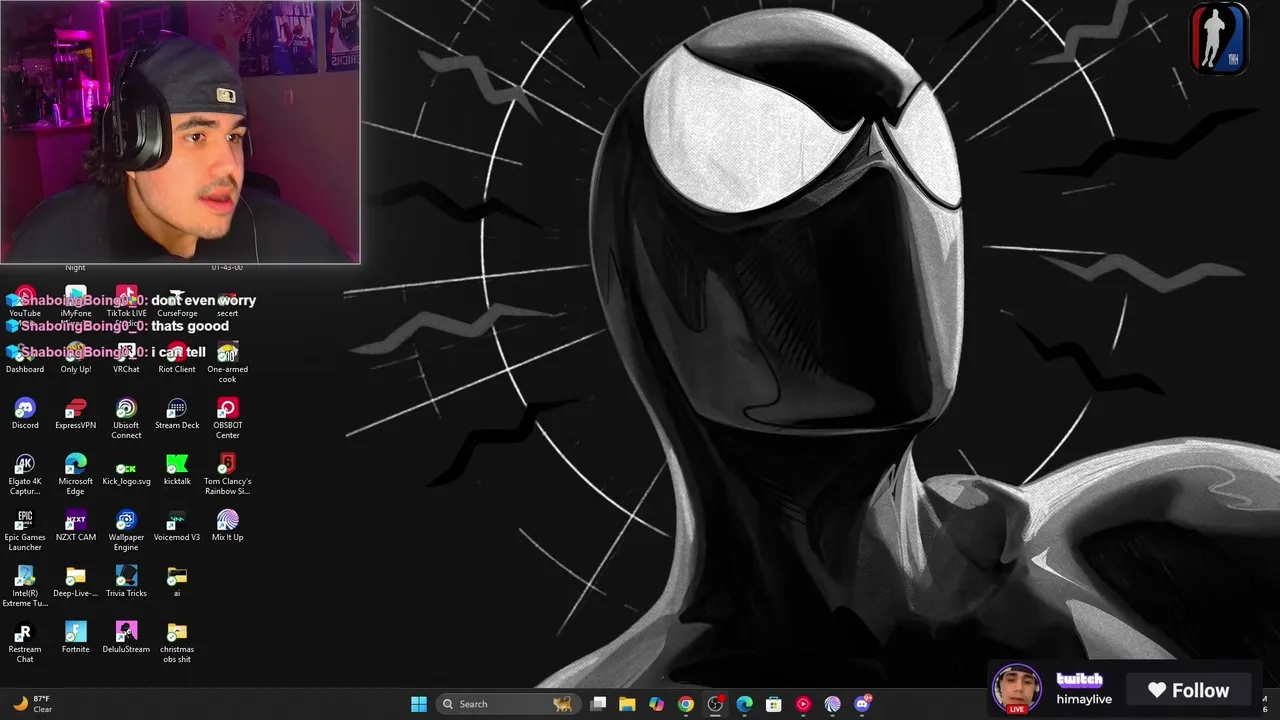
Task: Click the Follow button in the overlay
Action: coord(1188,690)
